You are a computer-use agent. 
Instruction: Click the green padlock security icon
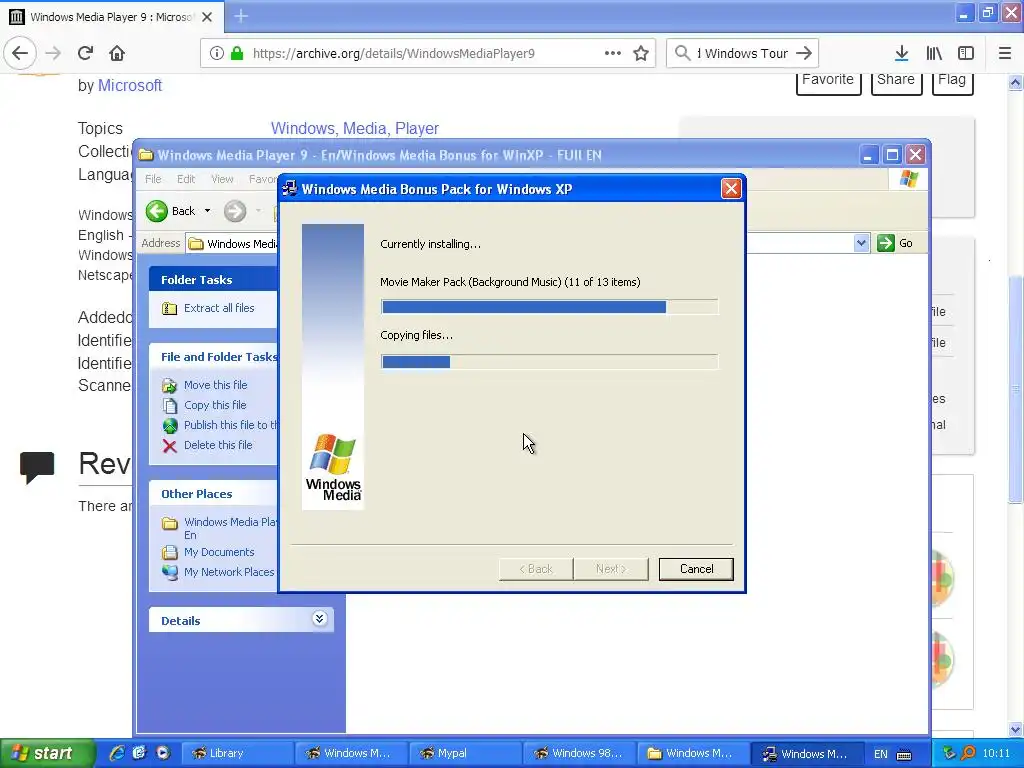pyautogui.click(x=237, y=54)
